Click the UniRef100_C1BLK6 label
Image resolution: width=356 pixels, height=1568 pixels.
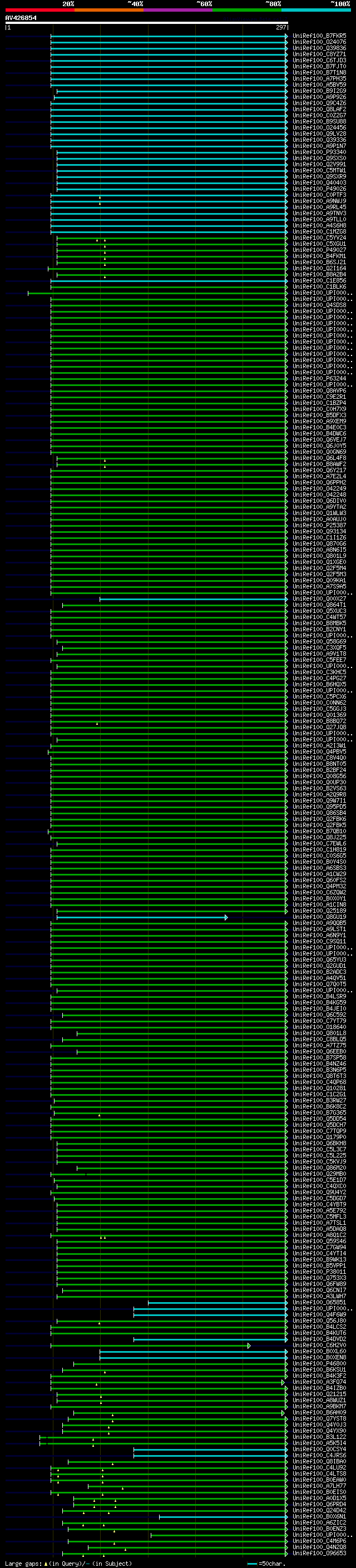[x=319, y=286]
